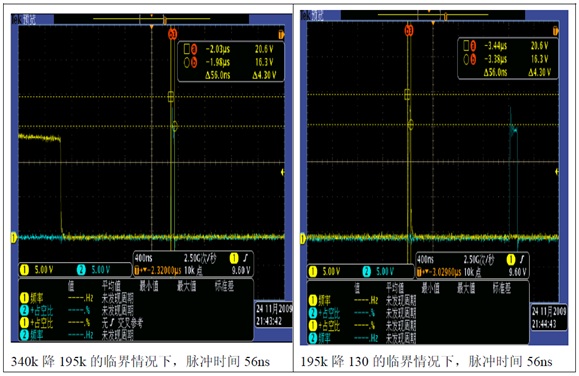Click 400ns timebase readout above -2.32000µs

pos(144,258)
